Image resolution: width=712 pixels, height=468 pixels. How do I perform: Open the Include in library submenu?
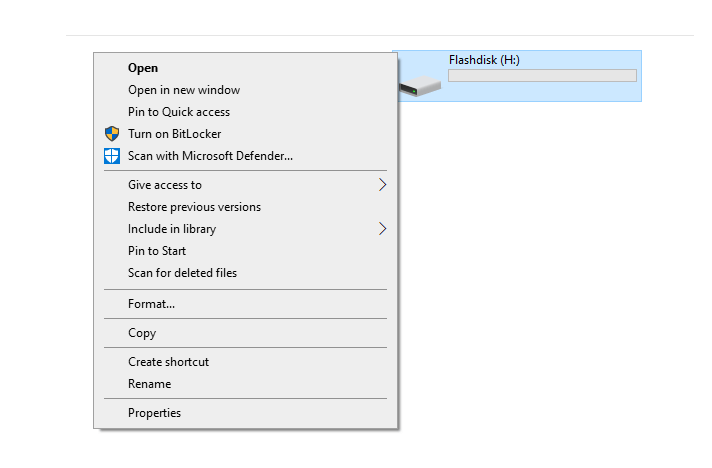tap(245, 229)
